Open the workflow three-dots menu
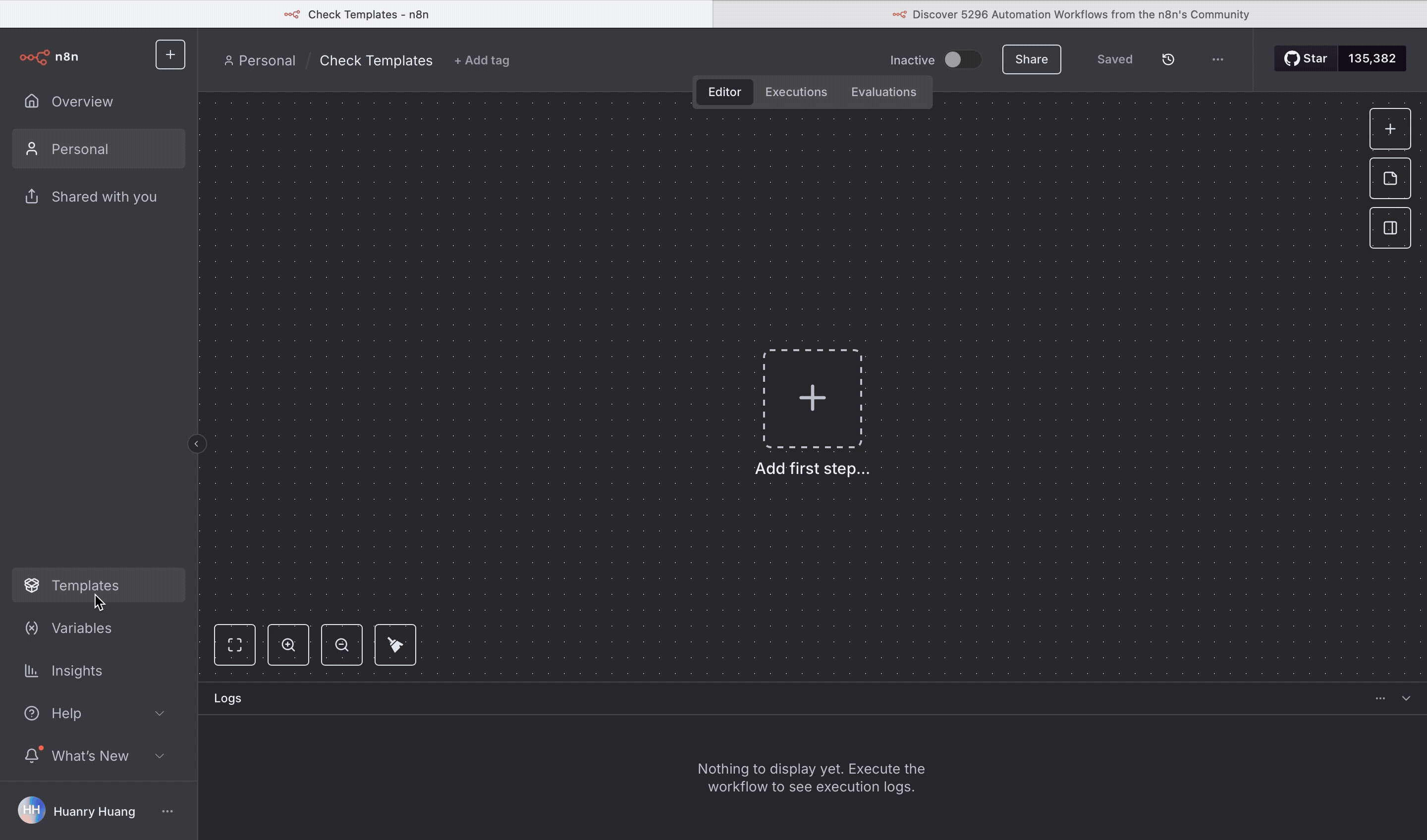This screenshot has height=840, width=1427. tap(1217, 59)
